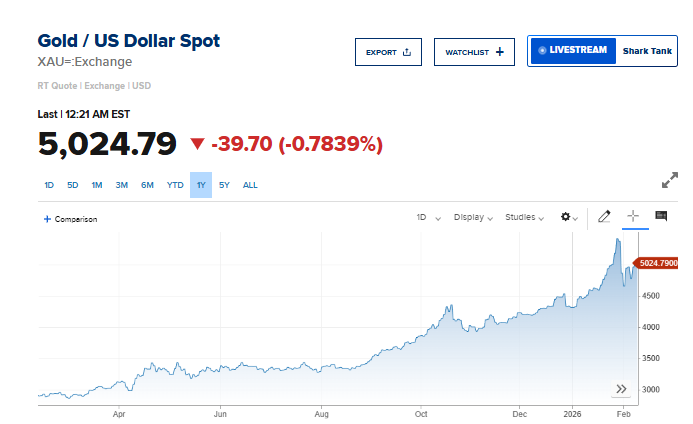The image size is (693, 424).
Task: Switch to 6M time range
Action: (147, 185)
